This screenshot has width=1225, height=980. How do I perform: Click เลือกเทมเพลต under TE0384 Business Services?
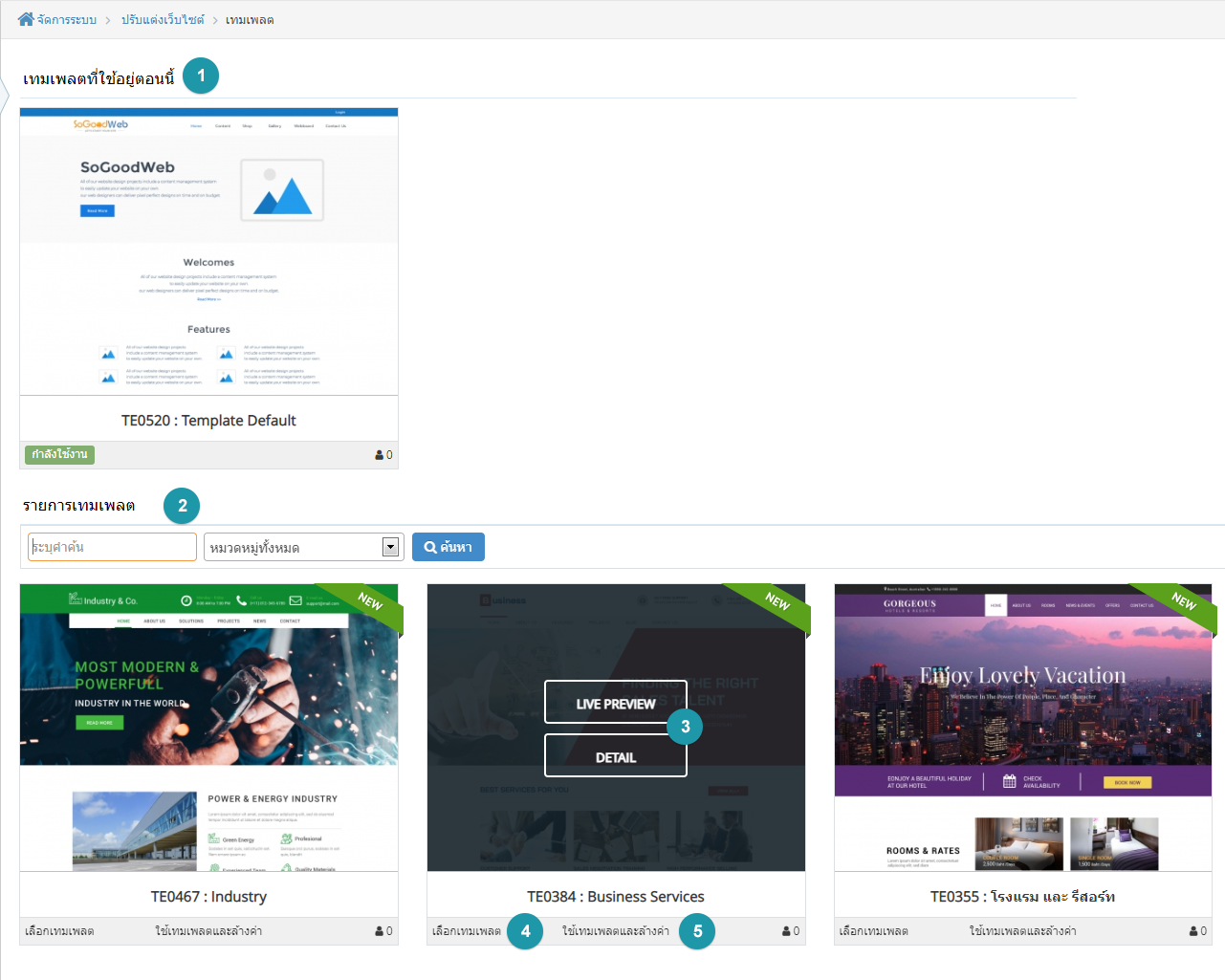click(x=467, y=931)
